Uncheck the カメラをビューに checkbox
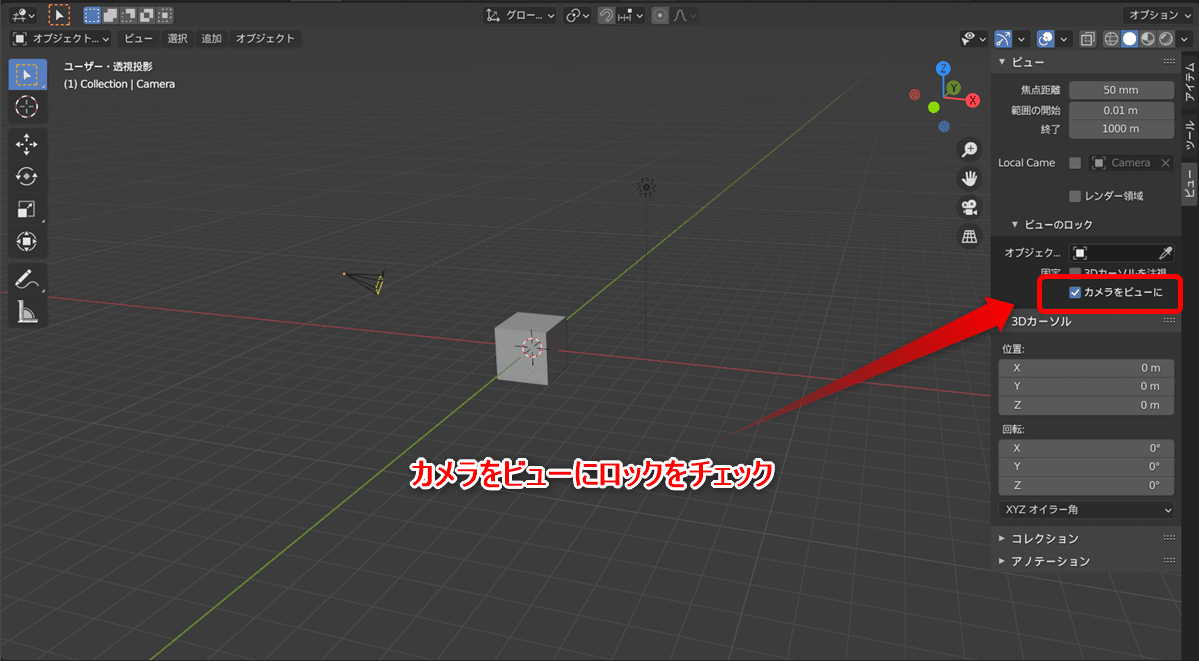 tap(1075, 292)
